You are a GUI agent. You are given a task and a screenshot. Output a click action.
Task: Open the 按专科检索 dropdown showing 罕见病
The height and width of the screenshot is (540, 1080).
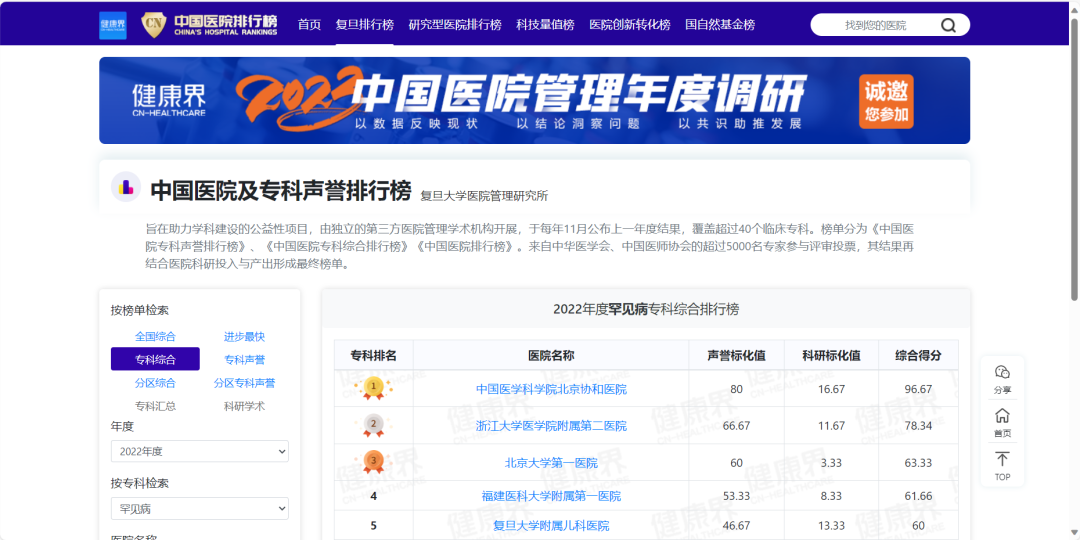tap(200, 509)
